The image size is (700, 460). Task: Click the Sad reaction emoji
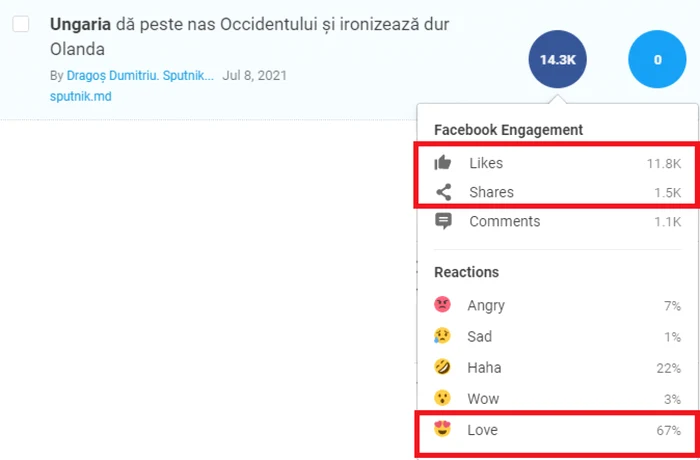point(442,336)
